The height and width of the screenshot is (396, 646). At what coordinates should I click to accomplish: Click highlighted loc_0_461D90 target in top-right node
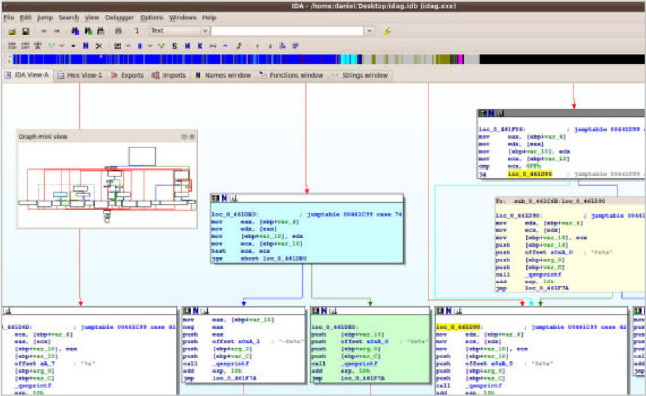click(x=529, y=174)
